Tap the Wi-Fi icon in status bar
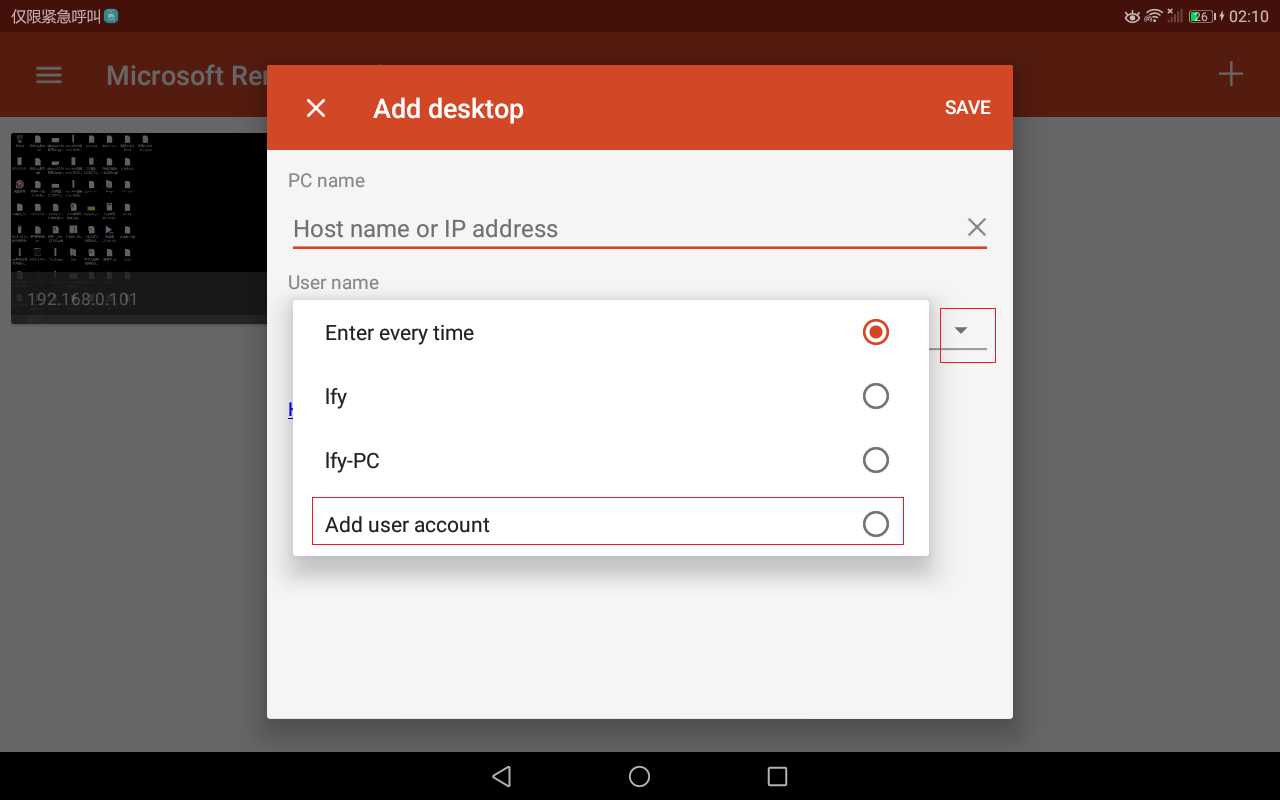The height and width of the screenshot is (800, 1280). click(1153, 16)
